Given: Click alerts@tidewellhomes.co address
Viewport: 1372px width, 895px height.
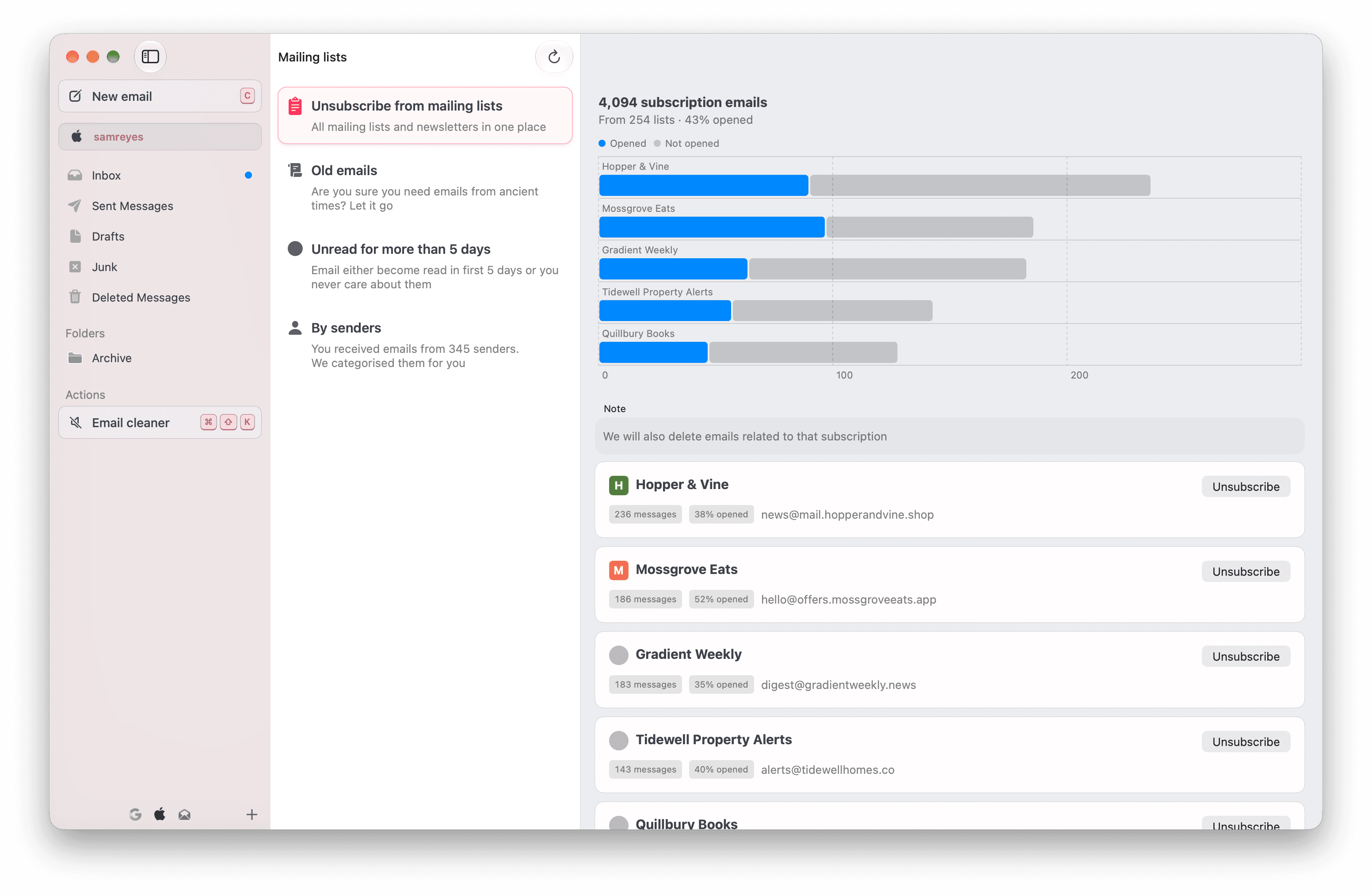Looking at the screenshot, I should click(827, 769).
